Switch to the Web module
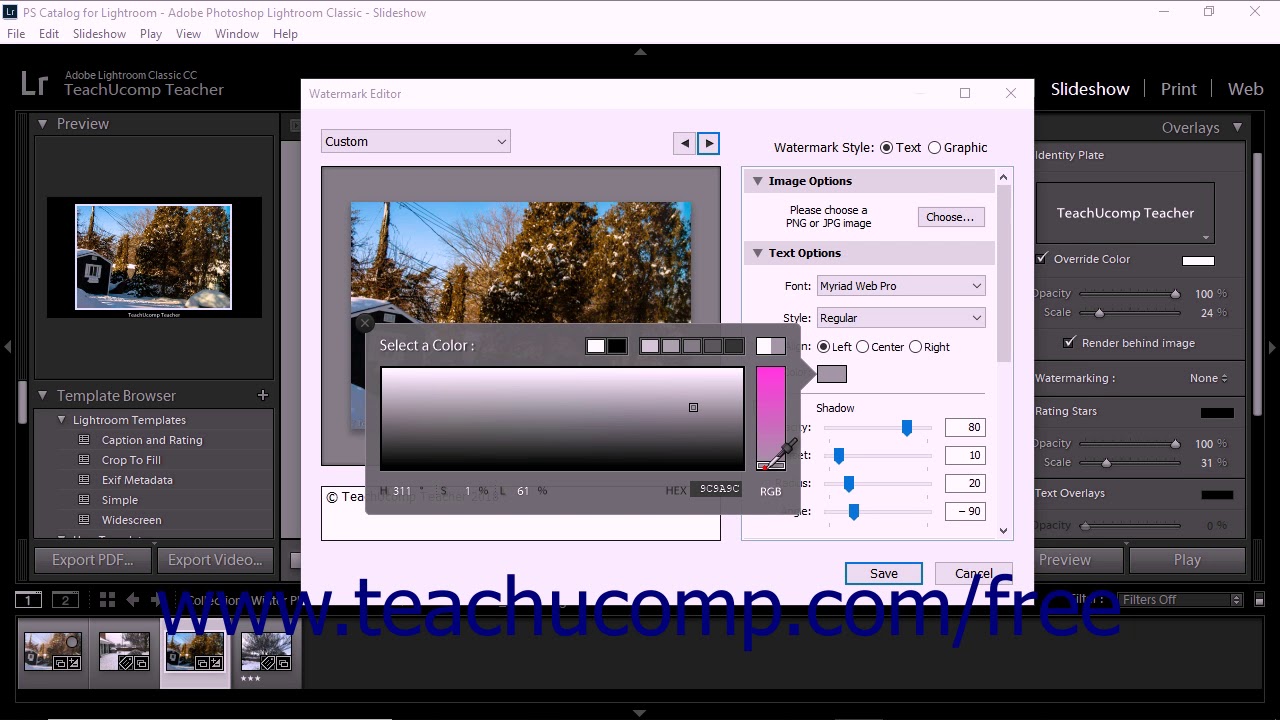The height and width of the screenshot is (720, 1280). (1245, 89)
